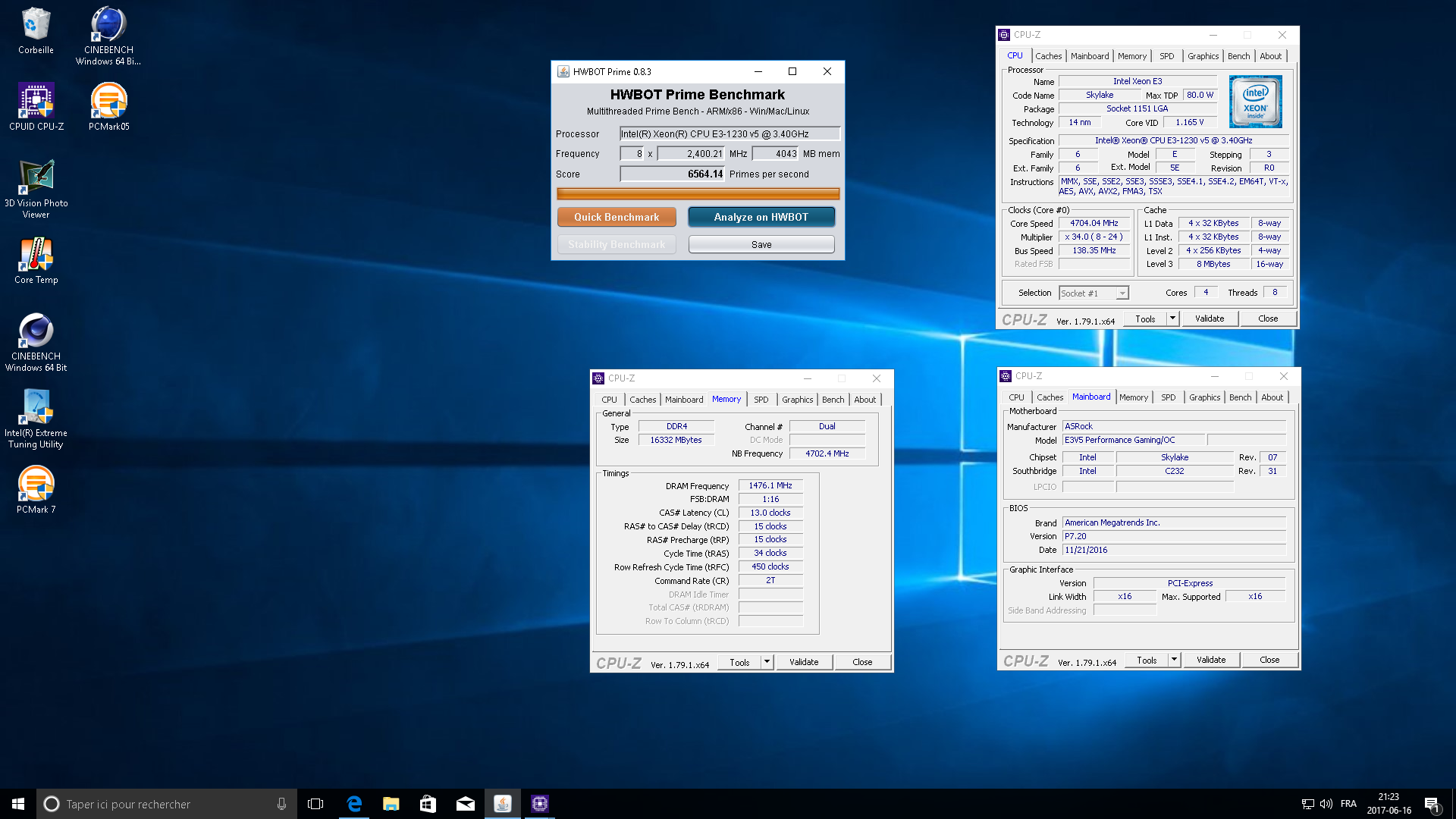Open PCMark 7 desktop shortcut
1456x819 pixels.
click(x=36, y=490)
